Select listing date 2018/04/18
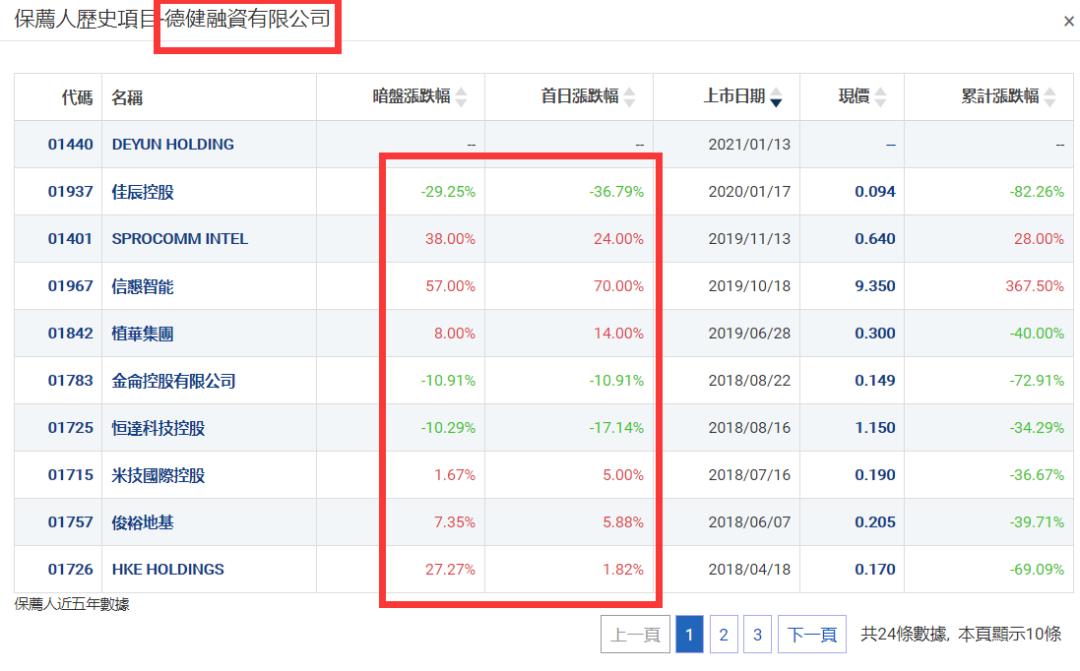1080x671 pixels. pyautogui.click(x=749, y=569)
